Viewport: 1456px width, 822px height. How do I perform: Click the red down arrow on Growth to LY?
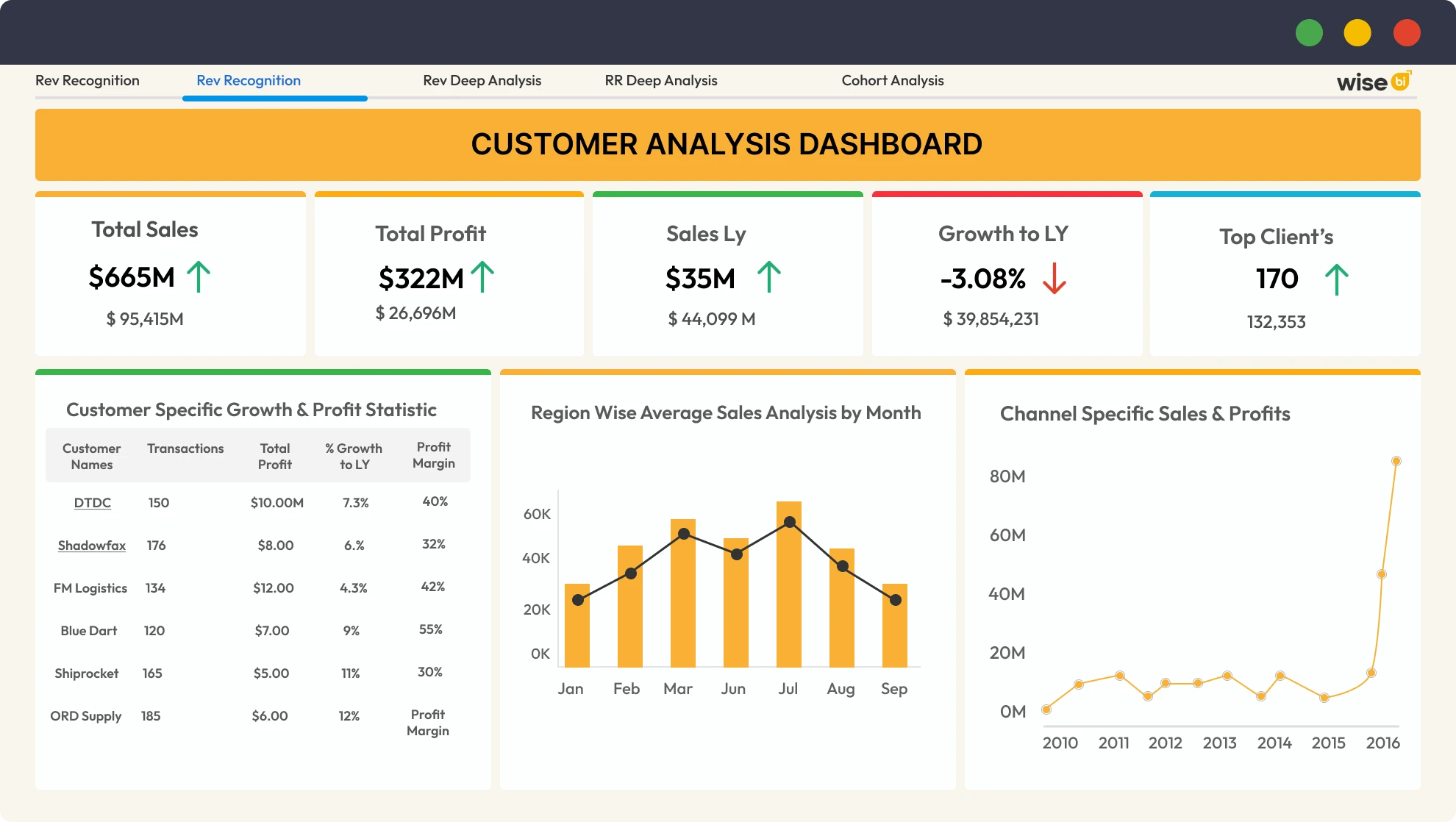(1054, 279)
